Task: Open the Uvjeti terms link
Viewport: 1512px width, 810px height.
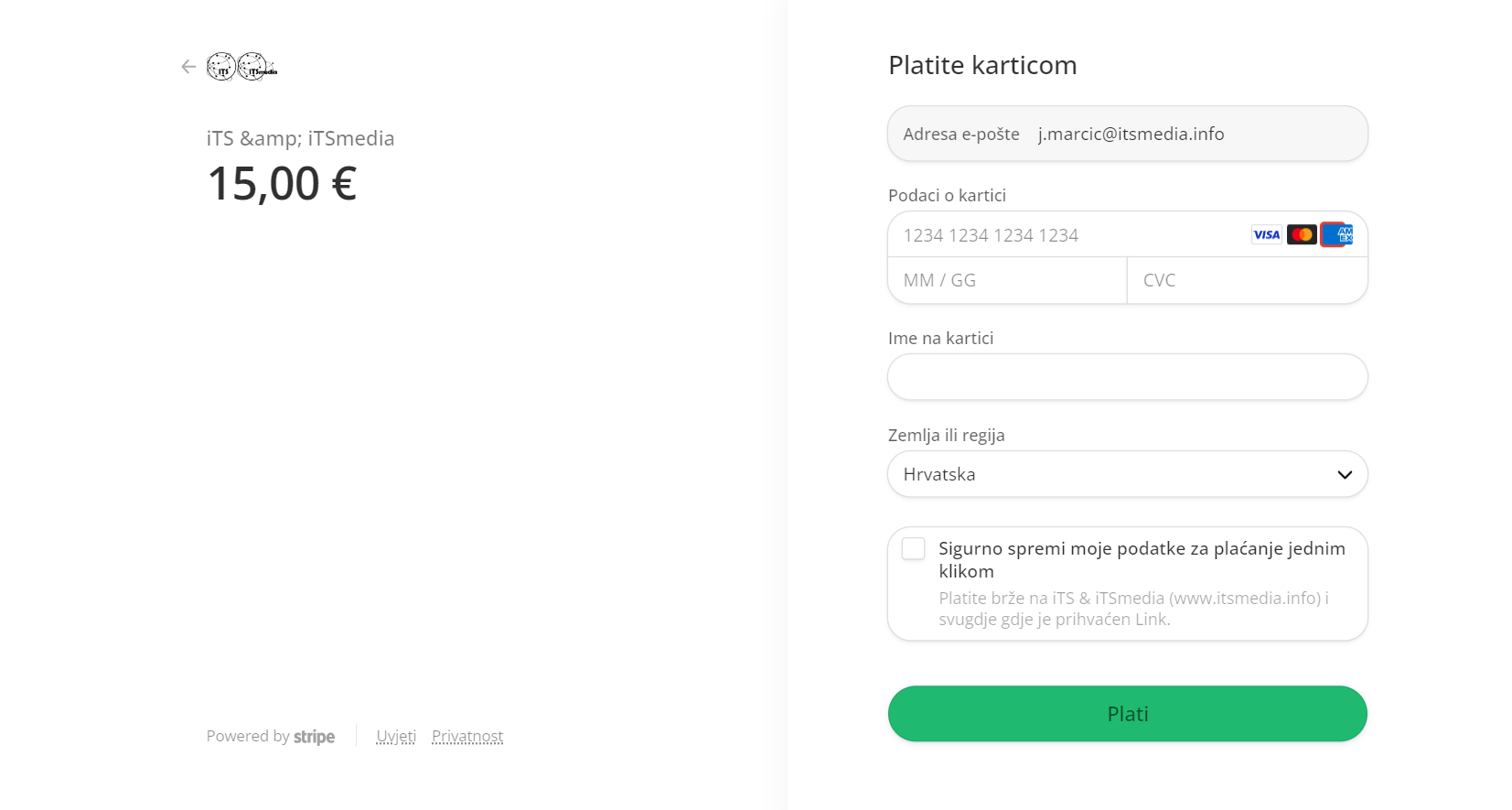Action: [396, 737]
